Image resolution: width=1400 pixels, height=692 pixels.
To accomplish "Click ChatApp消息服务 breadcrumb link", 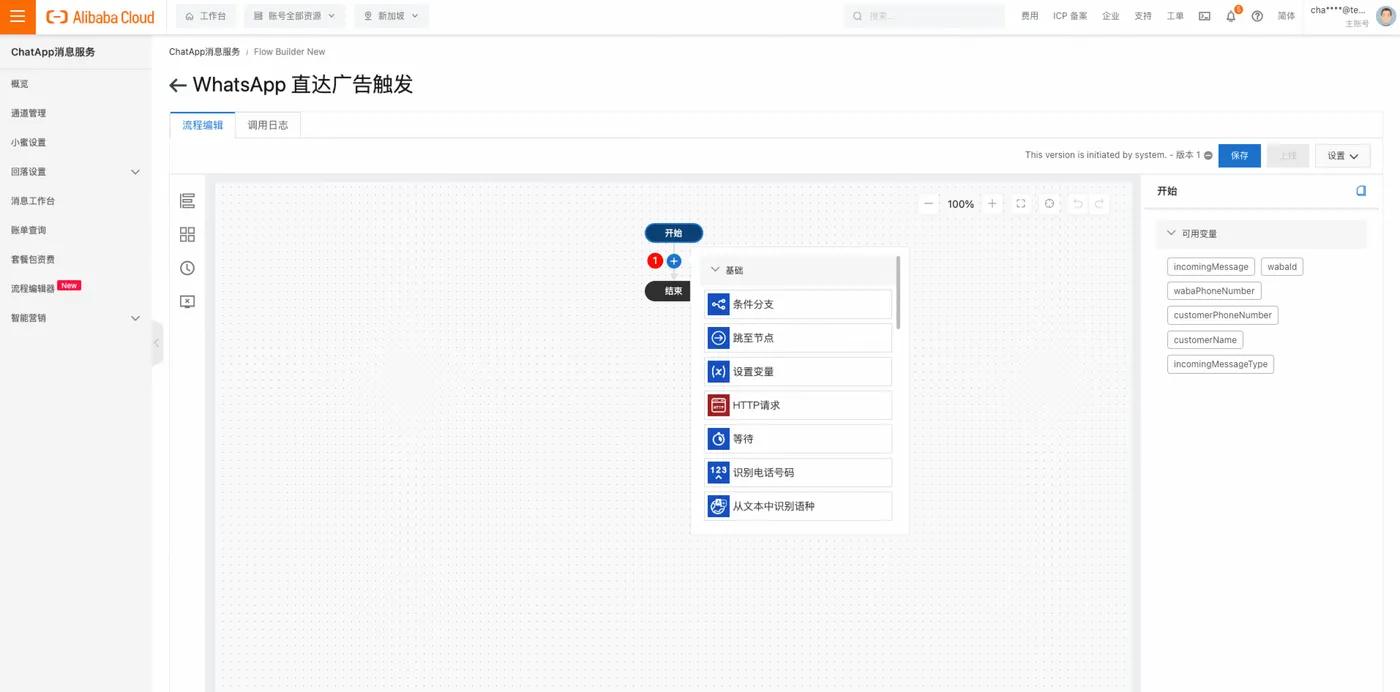I will click(205, 51).
